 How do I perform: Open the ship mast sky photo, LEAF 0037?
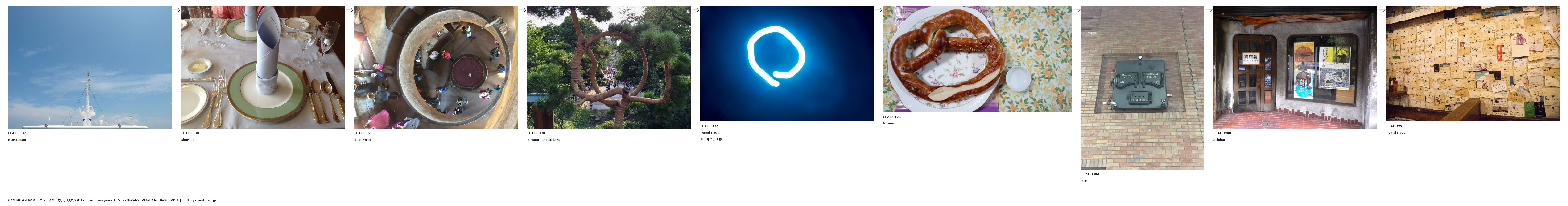click(90, 67)
